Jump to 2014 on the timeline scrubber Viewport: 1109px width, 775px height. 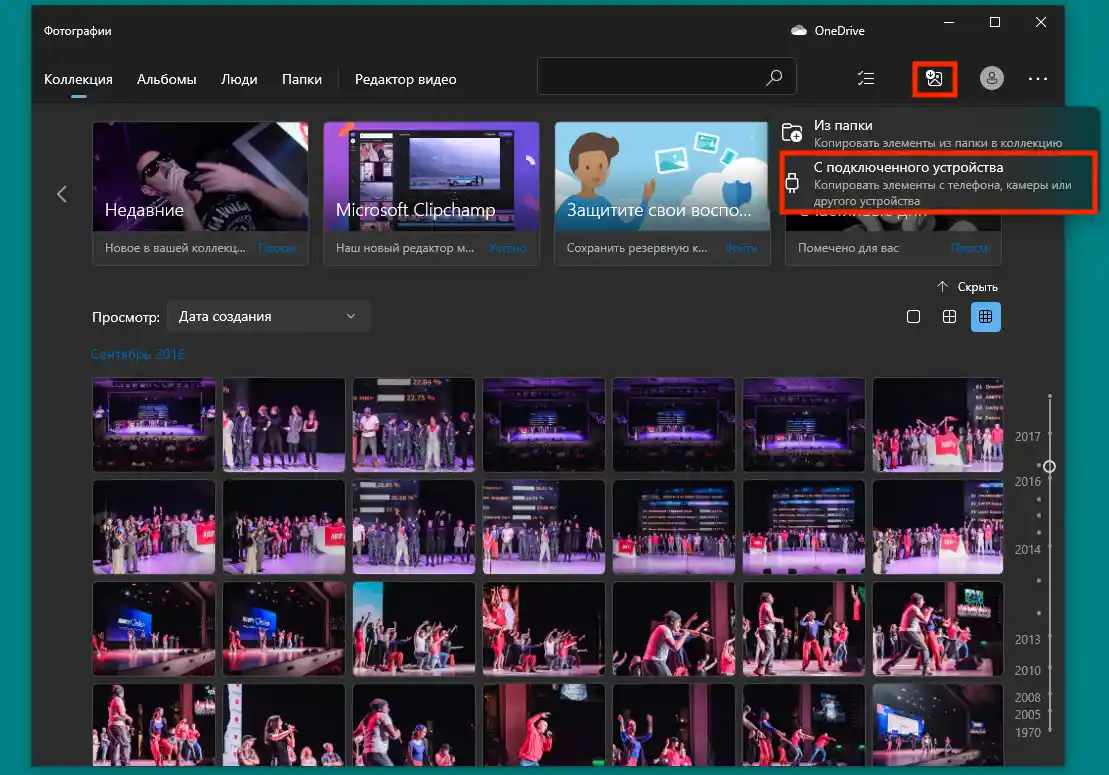point(1028,549)
